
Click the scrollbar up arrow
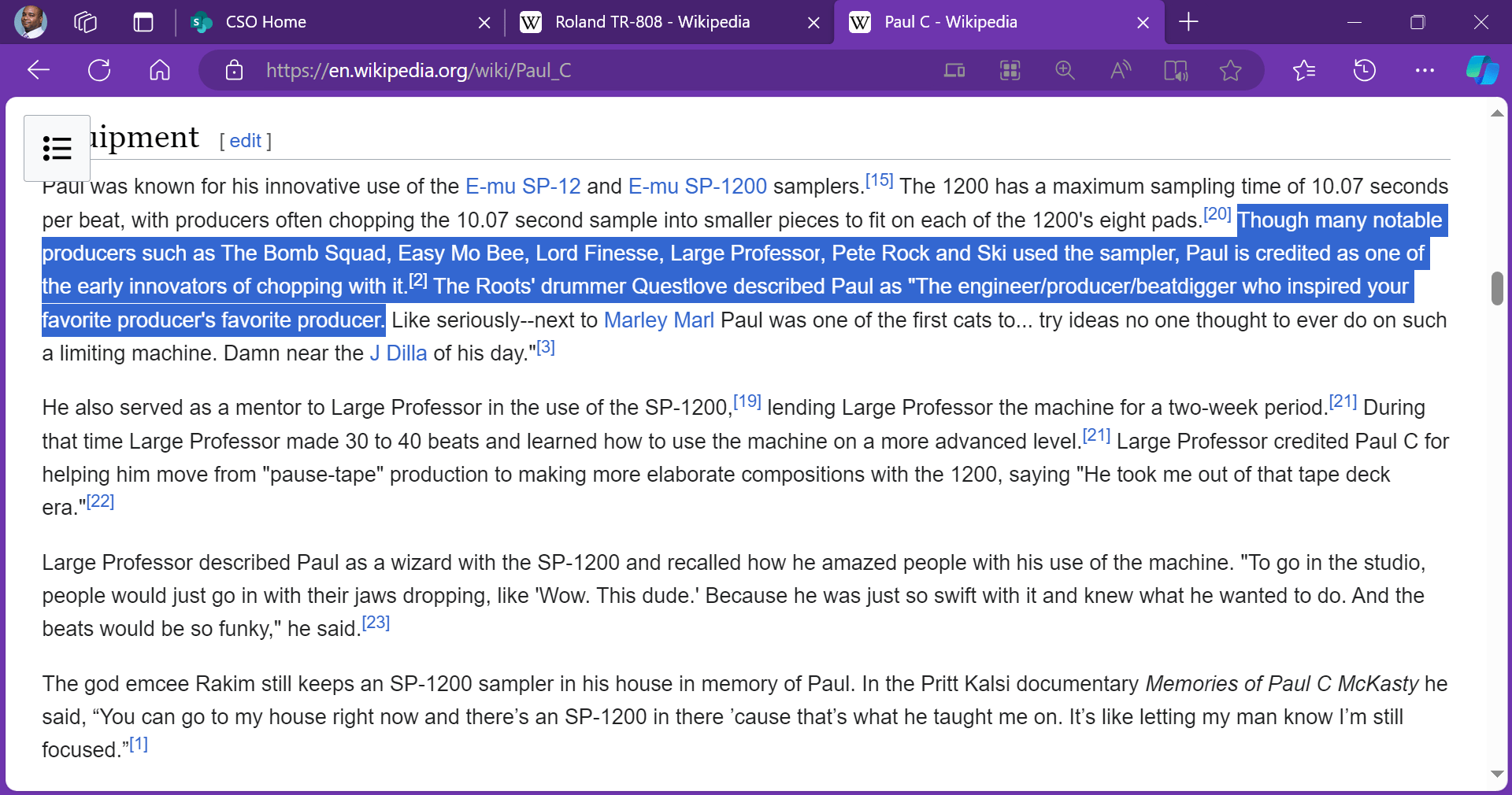tap(1497, 114)
